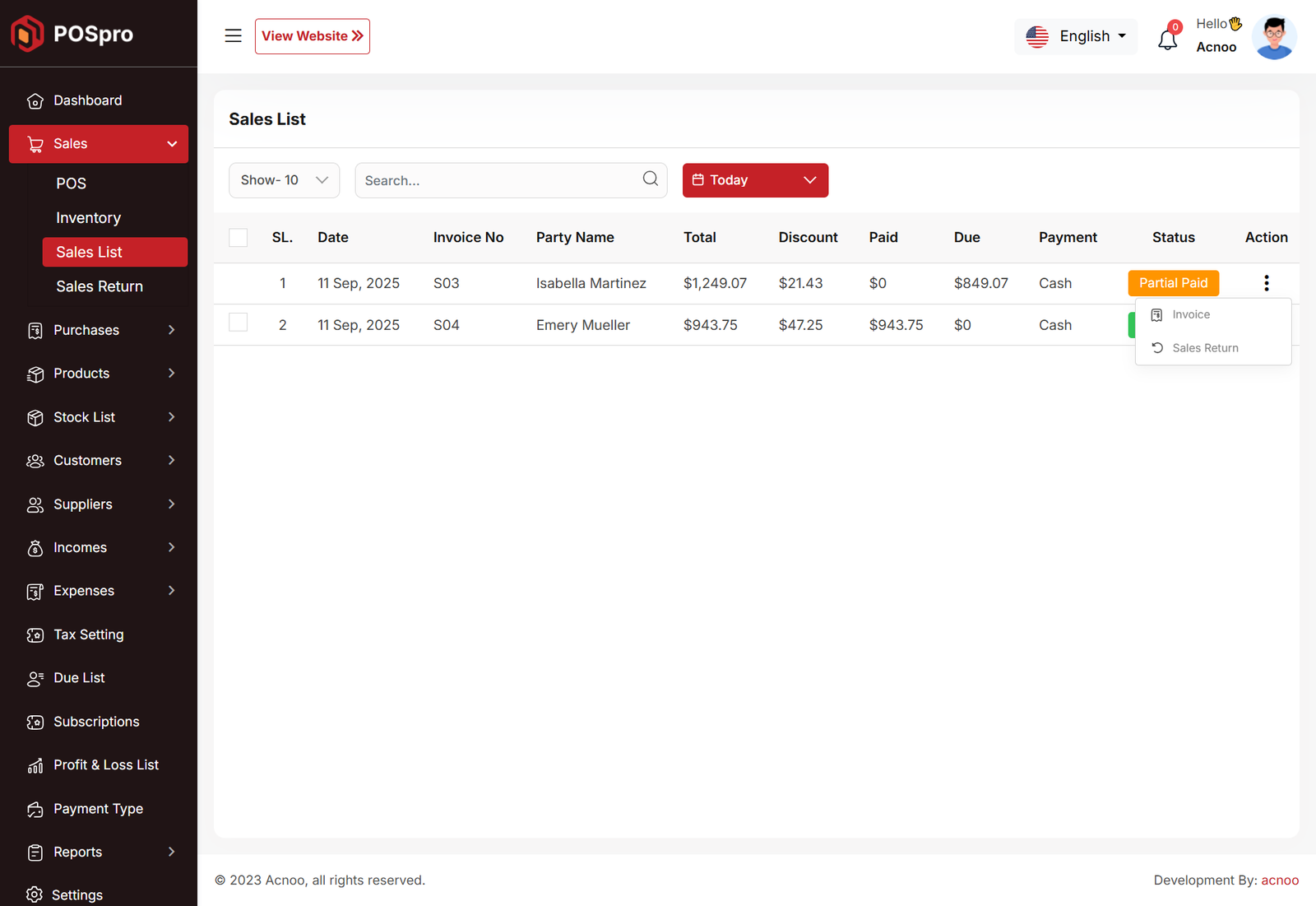
Task: Choose Sales Return in the action popup
Action: 1204,348
